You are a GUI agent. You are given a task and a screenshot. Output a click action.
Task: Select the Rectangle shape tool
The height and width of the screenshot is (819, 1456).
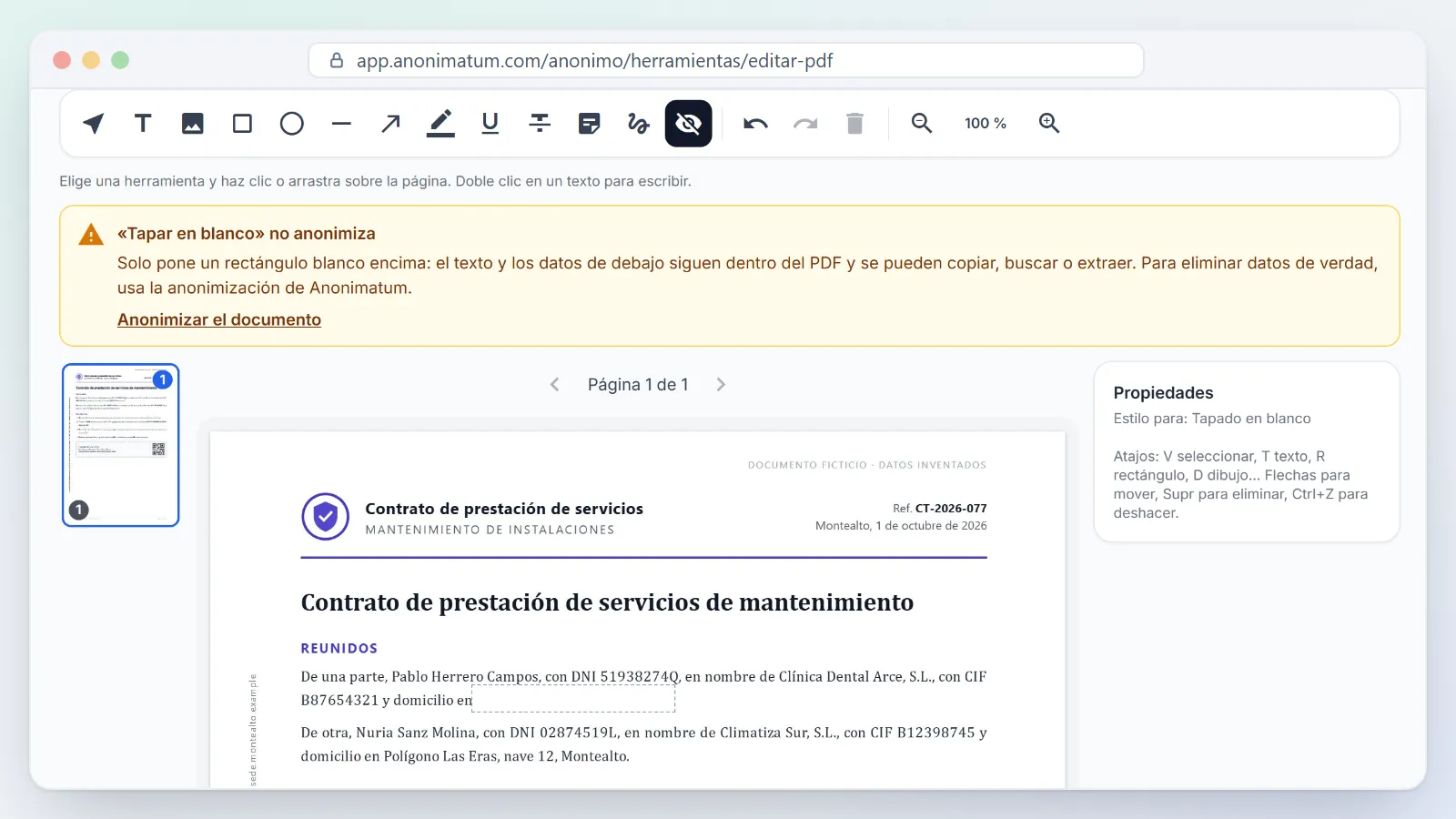tap(242, 124)
